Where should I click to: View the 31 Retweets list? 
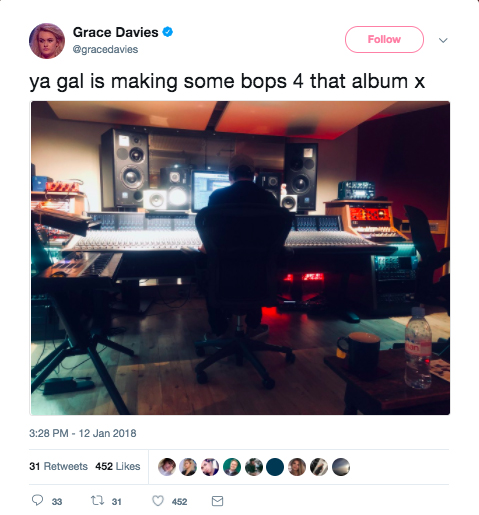pyautogui.click(x=58, y=466)
